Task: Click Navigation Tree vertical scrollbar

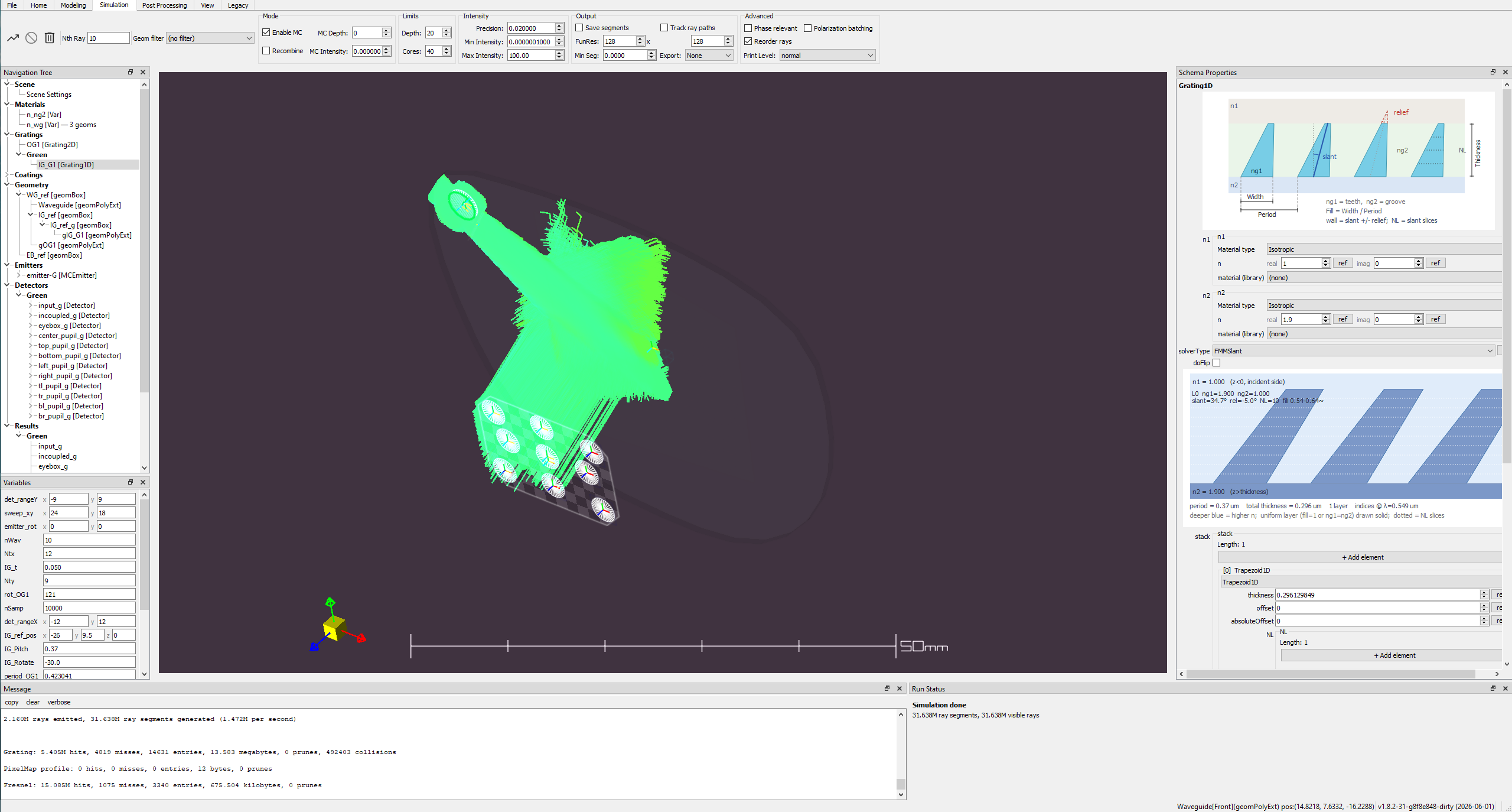Action: 144,241
